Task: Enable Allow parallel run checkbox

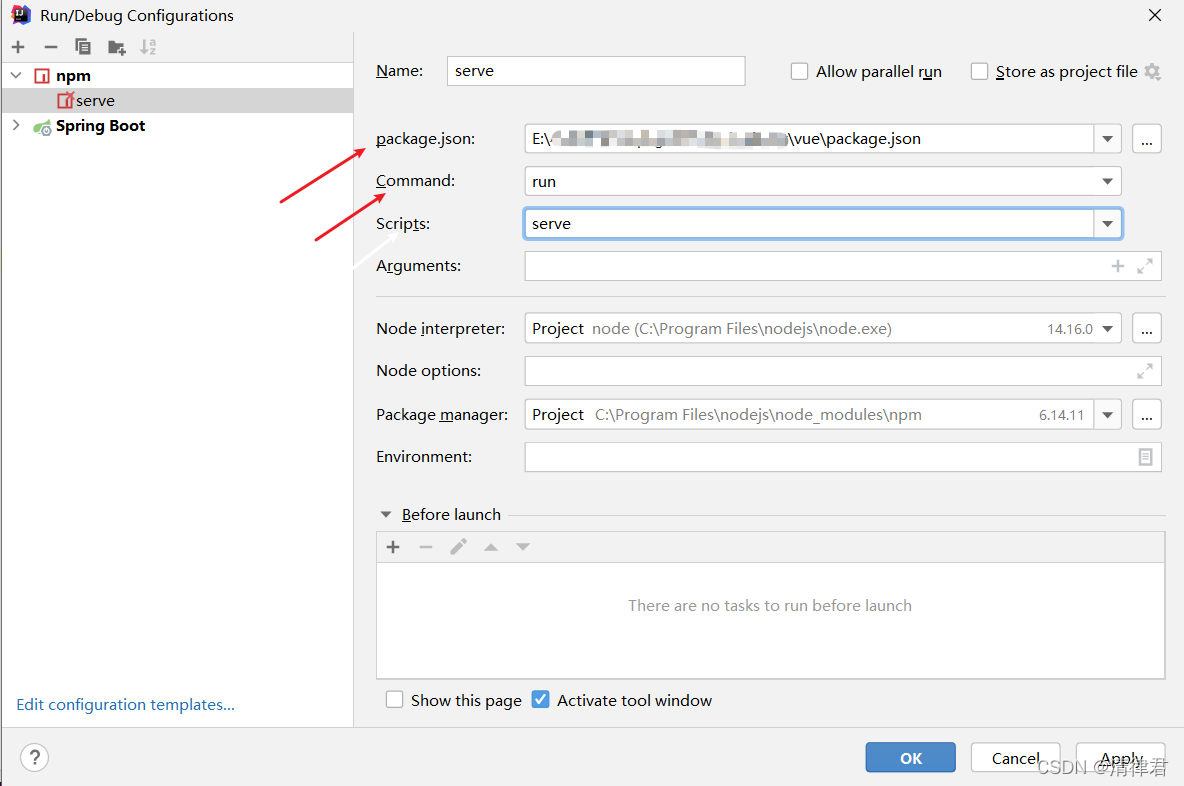Action: [799, 72]
